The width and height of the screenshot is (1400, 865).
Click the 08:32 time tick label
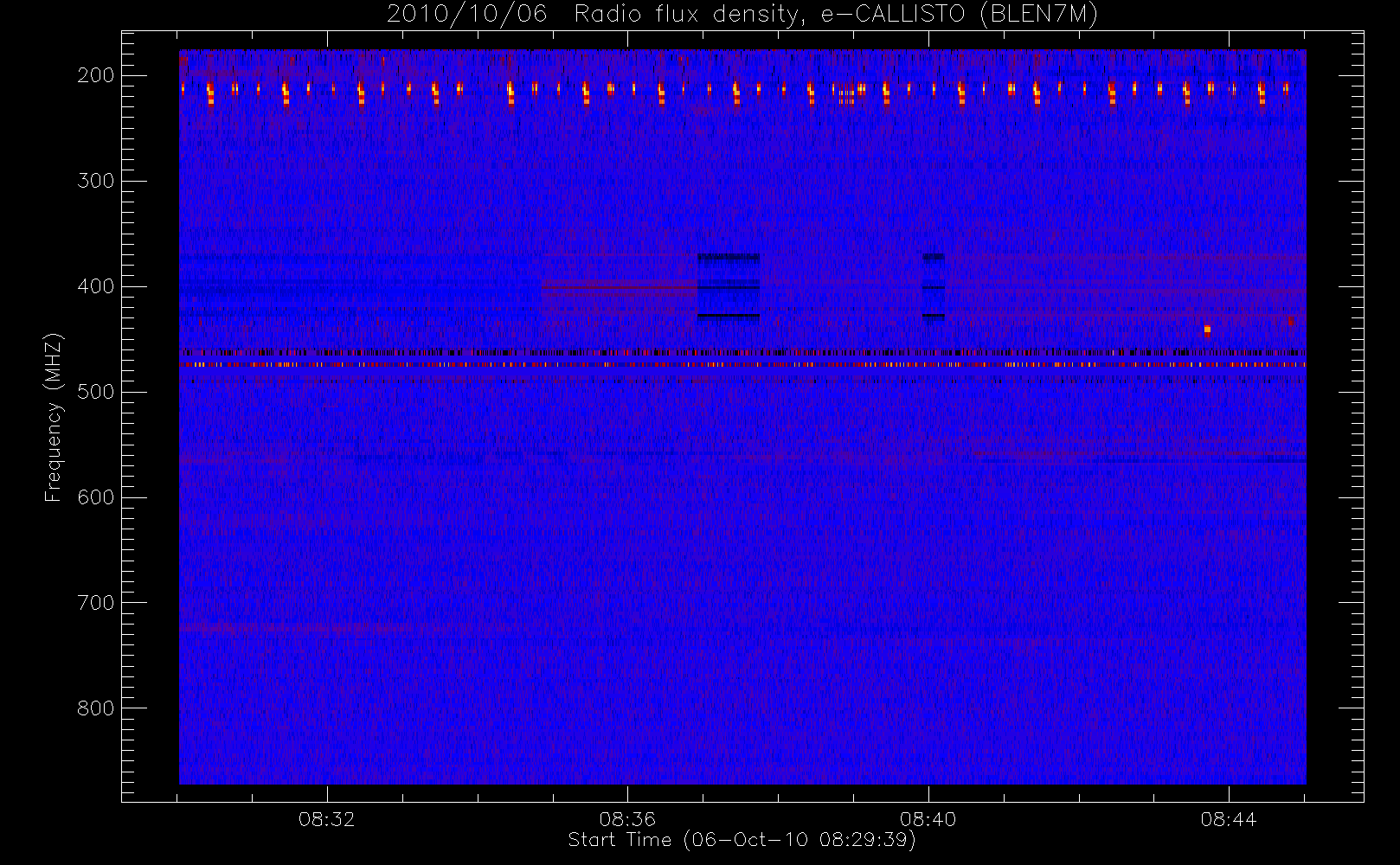[x=327, y=819]
